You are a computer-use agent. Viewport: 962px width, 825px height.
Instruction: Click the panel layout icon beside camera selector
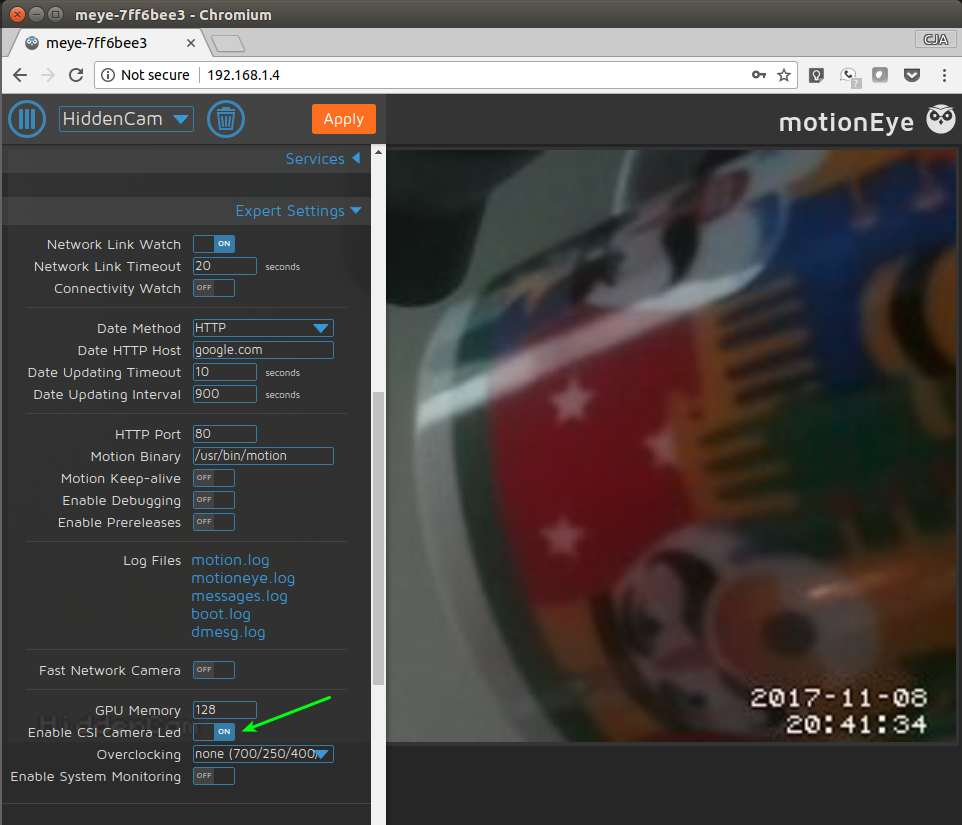[27, 119]
